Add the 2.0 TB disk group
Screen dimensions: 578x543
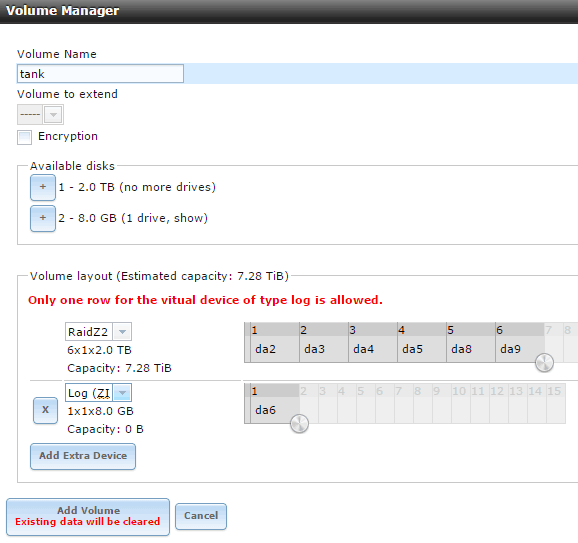43,187
